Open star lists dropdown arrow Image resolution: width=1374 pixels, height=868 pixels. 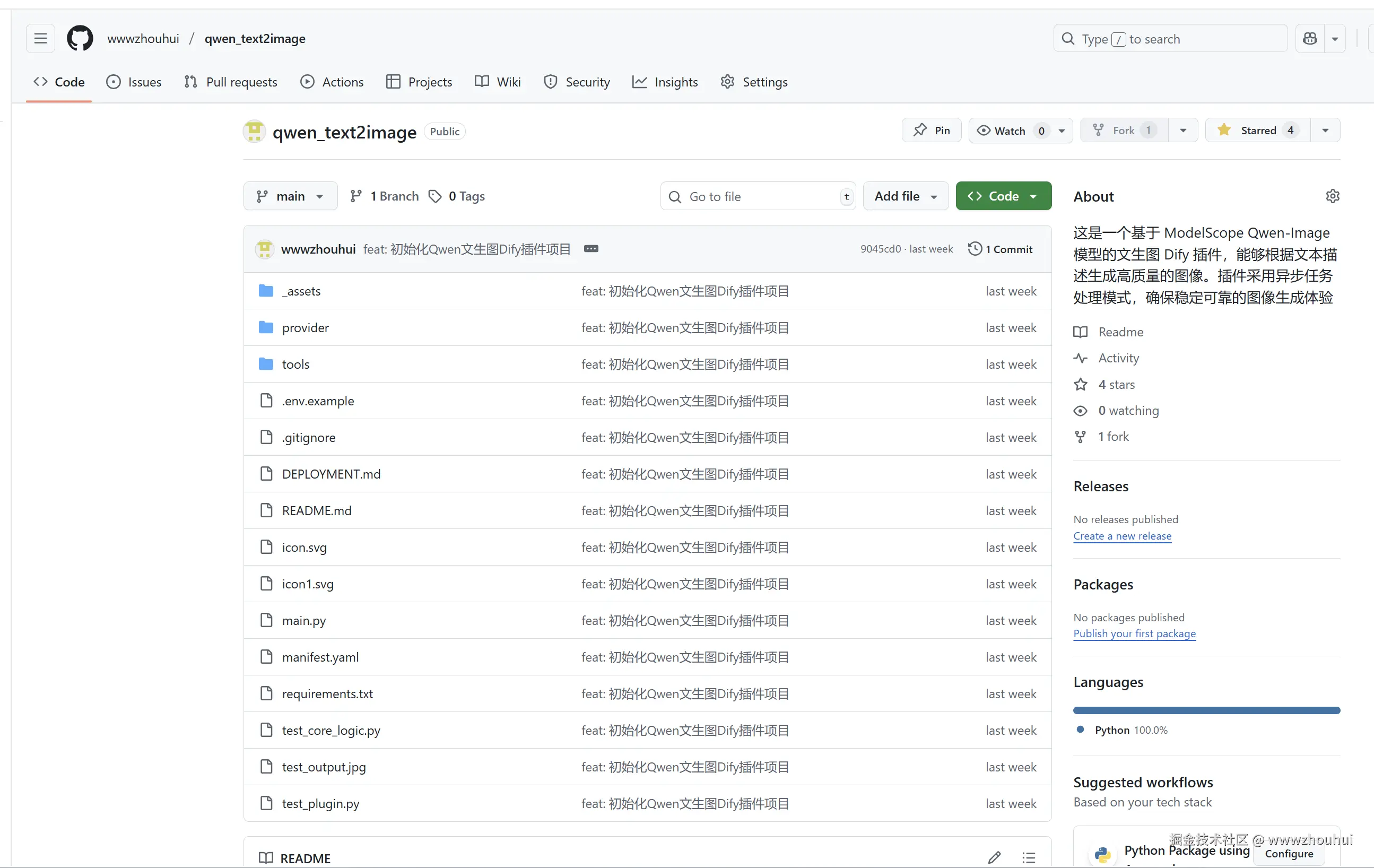(1326, 131)
